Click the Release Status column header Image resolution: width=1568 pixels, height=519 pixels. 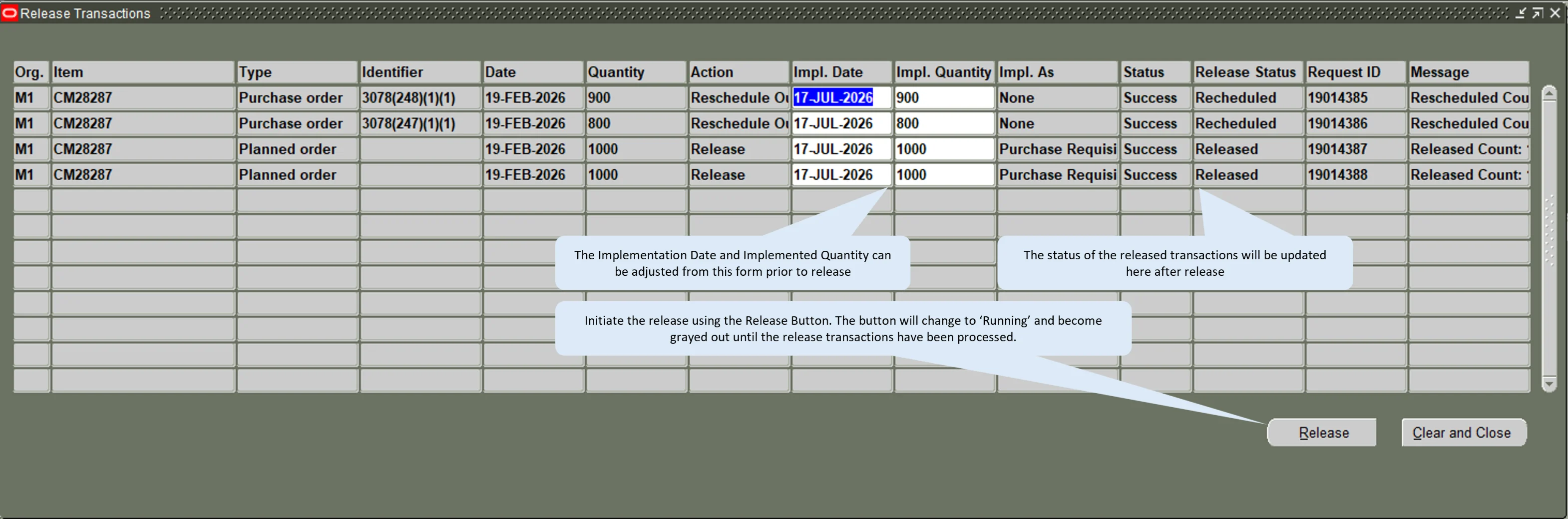click(1248, 72)
